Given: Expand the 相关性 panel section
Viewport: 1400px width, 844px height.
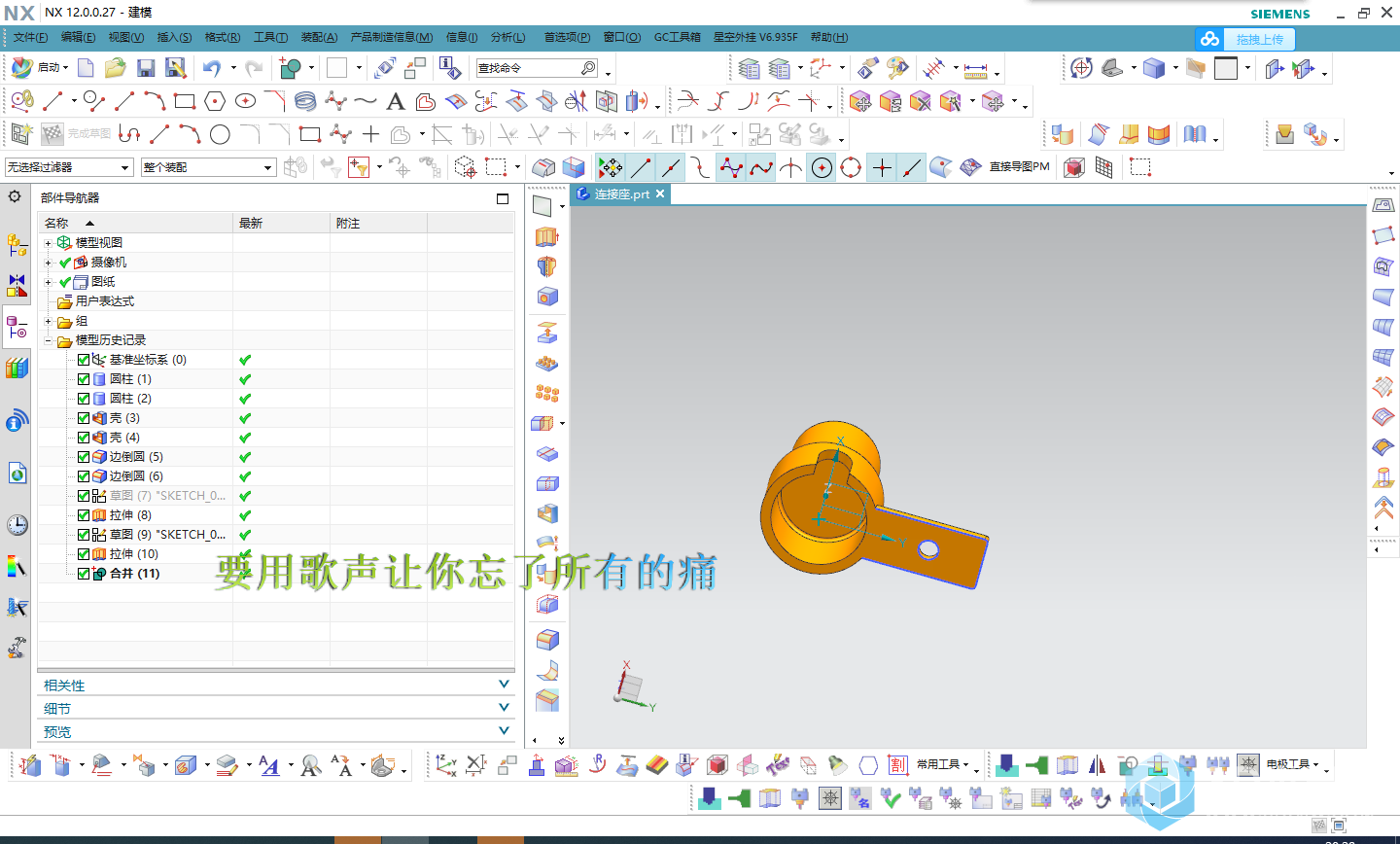Looking at the screenshot, I should 276,685.
